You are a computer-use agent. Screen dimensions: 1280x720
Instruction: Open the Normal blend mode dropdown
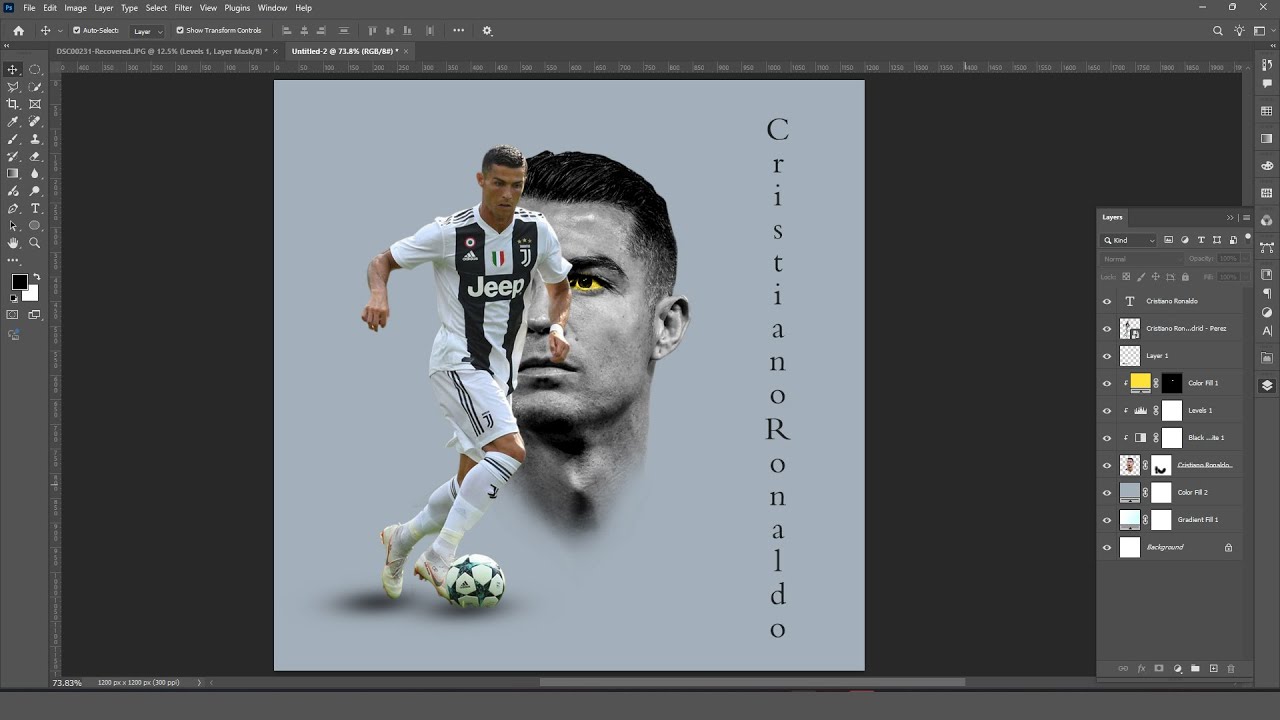1140,259
